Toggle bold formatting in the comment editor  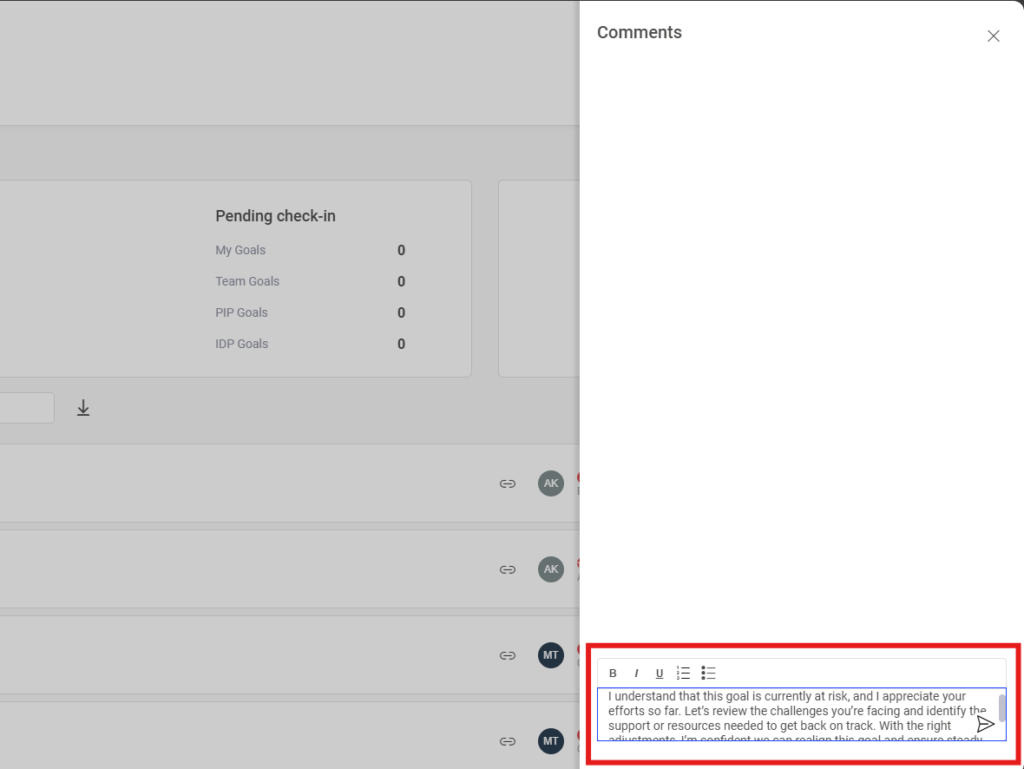(x=613, y=673)
